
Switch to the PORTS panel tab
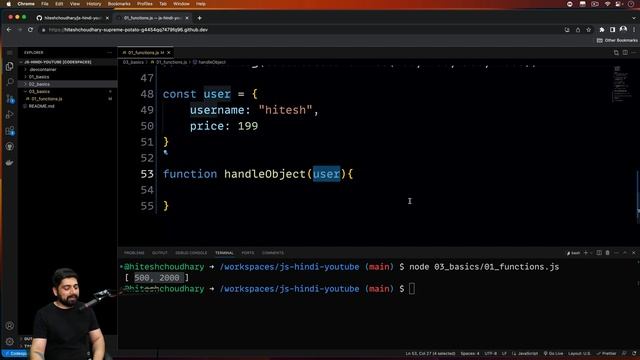pos(248,253)
